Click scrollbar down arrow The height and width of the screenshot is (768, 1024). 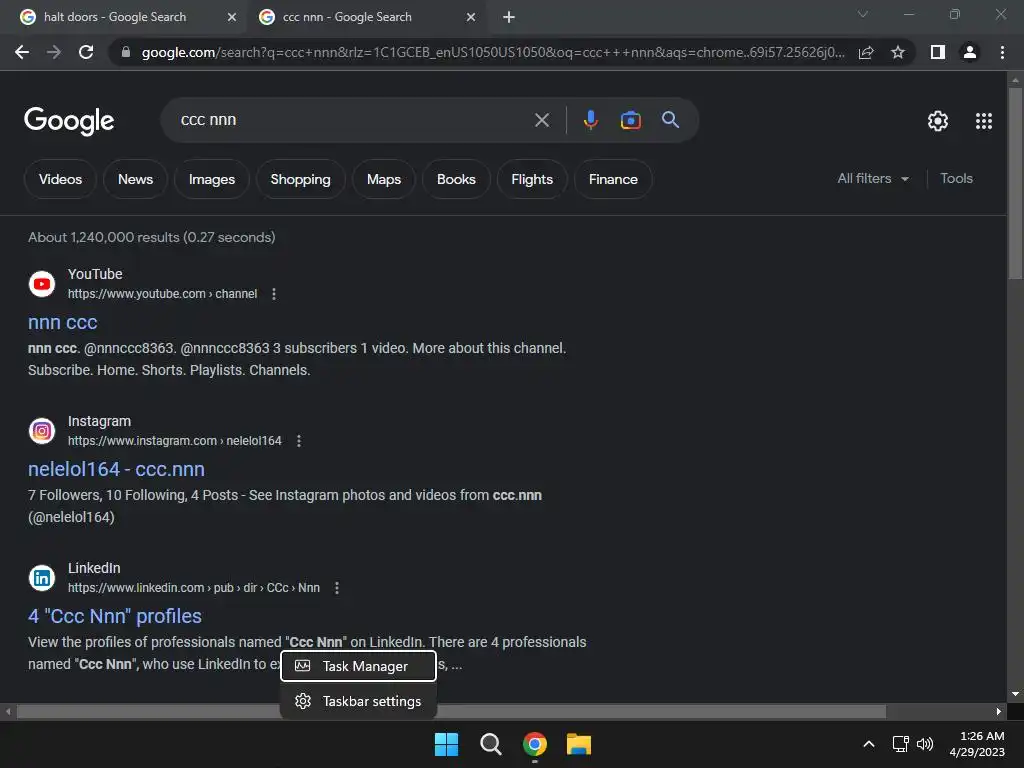1015,694
